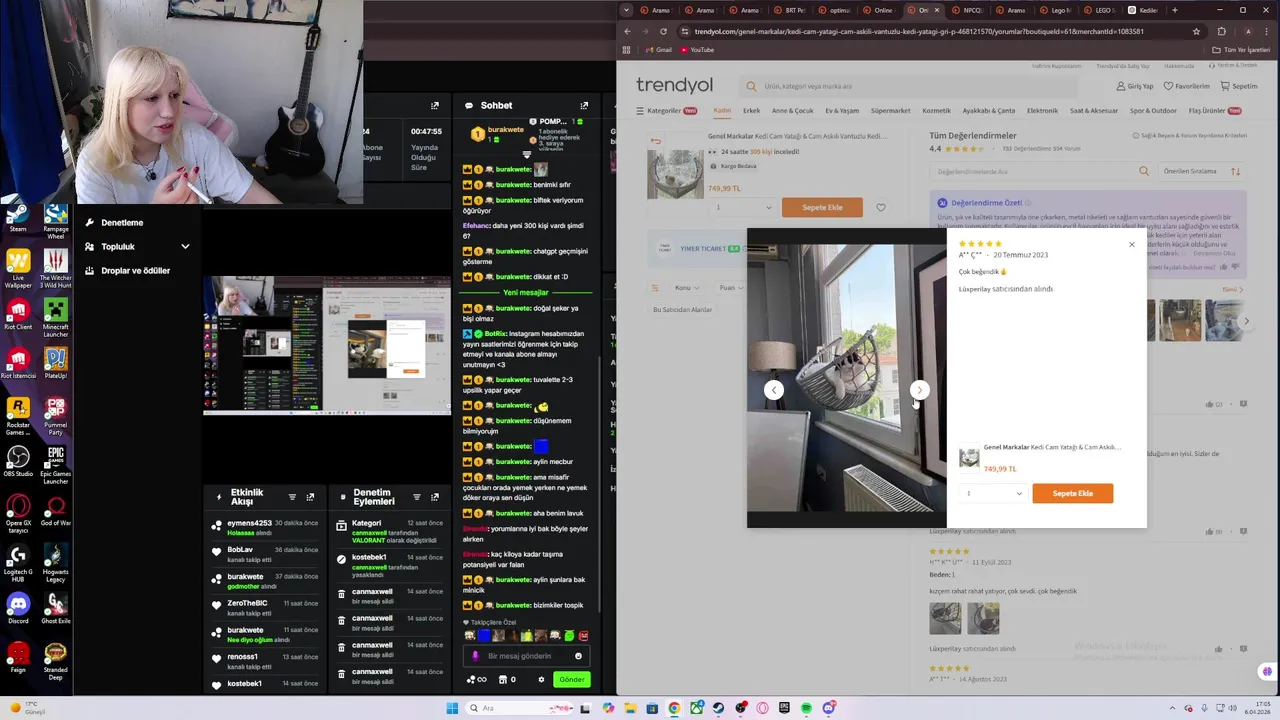
Task: Open Giriş Yap on Trendyol
Action: tap(1135, 86)
